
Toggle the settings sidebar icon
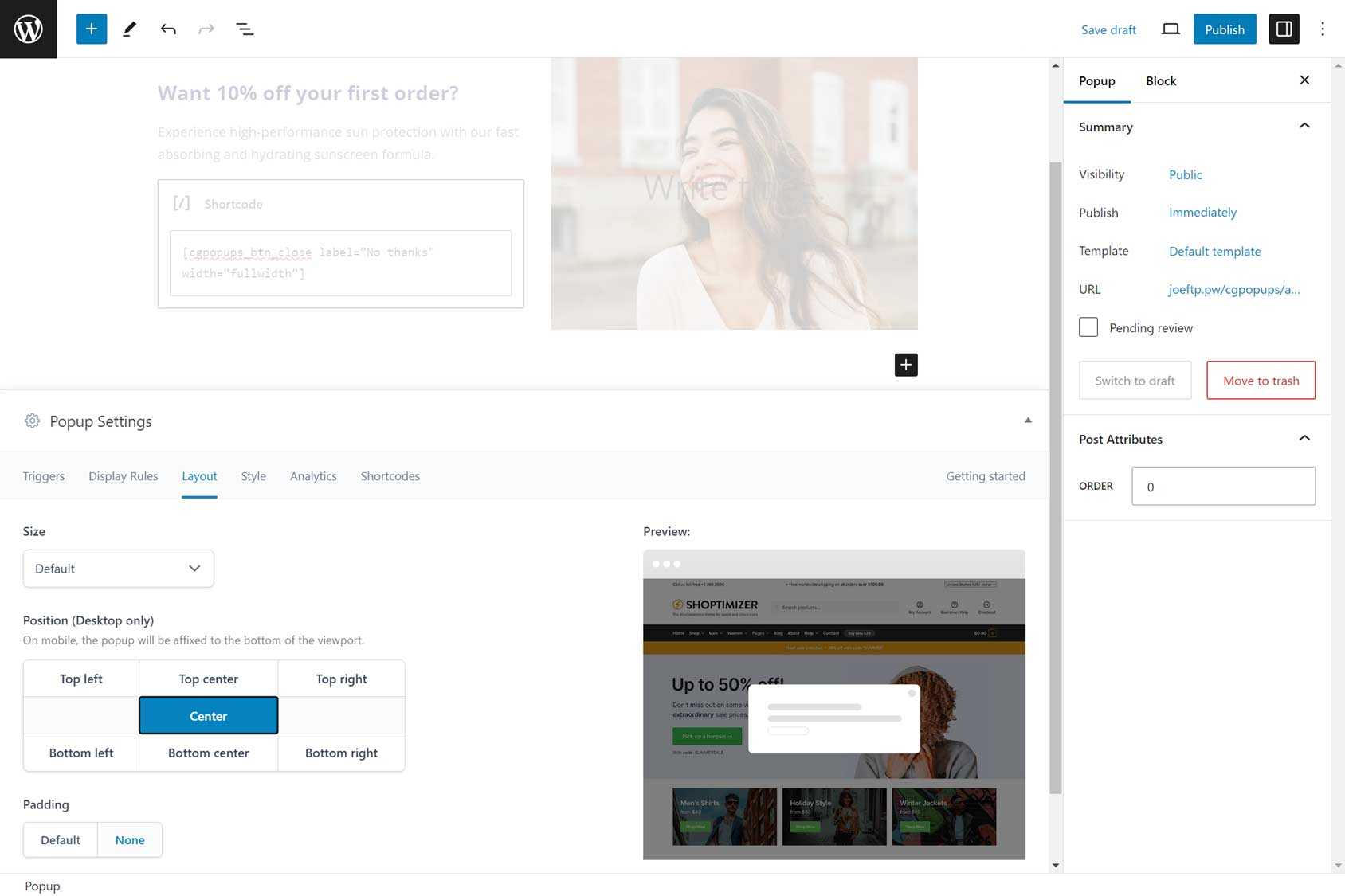1284,29
